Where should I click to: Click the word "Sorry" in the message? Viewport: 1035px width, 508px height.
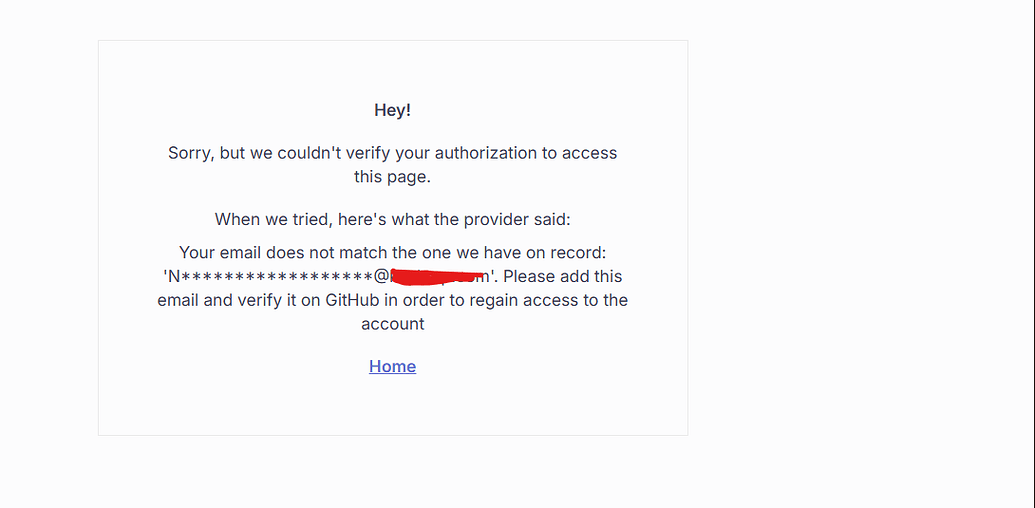point(190,153)
